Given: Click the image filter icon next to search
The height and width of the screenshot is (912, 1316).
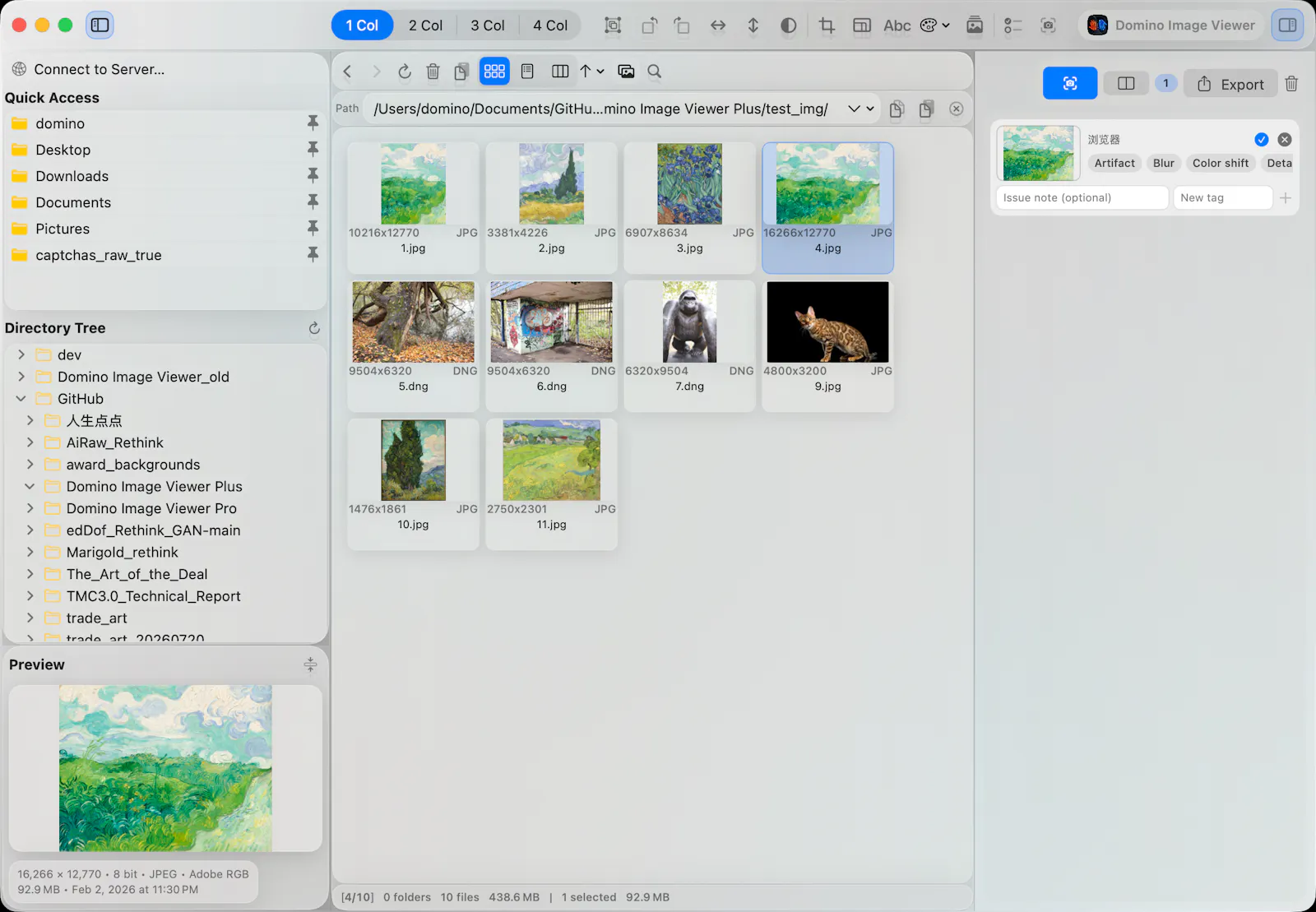Looking at the screenshot, I should click(x=626, y=72).
